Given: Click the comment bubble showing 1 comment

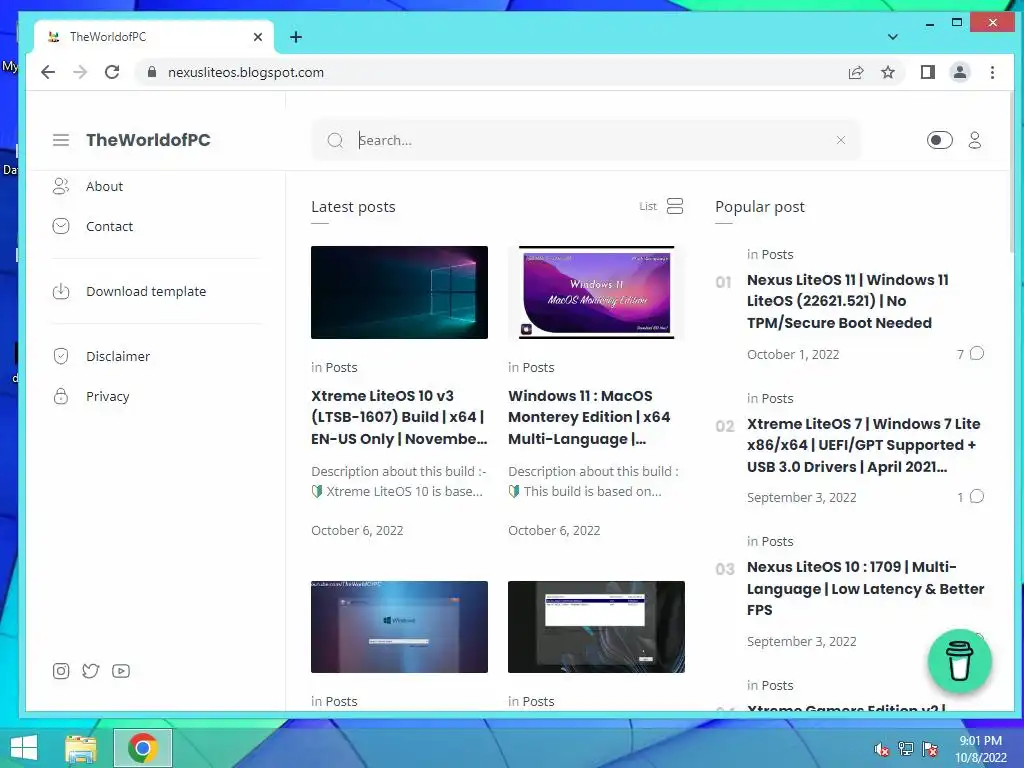Looking at the screenshot, I should 976,496.
